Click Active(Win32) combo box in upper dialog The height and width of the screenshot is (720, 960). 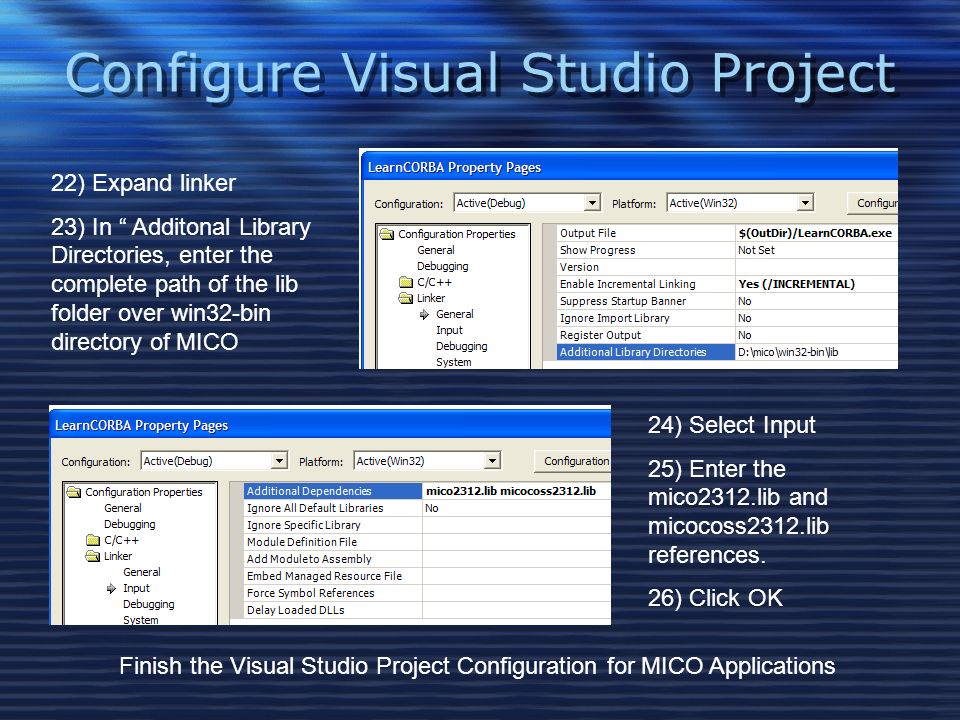click(x=740, y=203)
